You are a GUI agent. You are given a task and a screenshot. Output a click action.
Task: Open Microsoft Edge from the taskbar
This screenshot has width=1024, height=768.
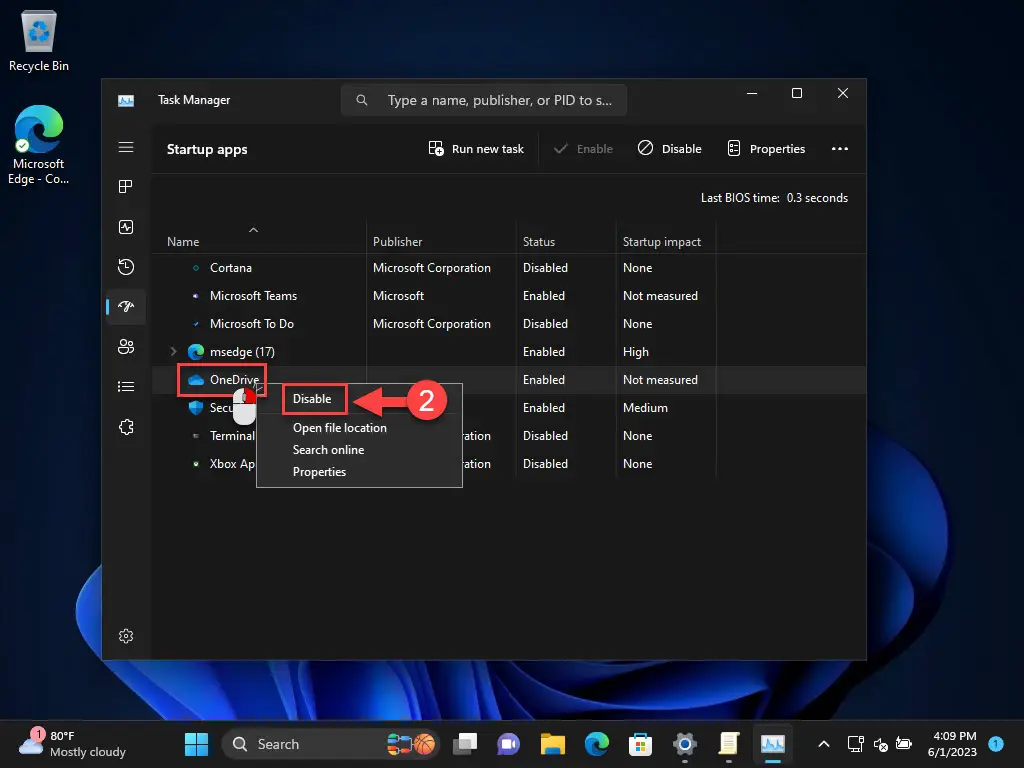click(x=596, y=744)
